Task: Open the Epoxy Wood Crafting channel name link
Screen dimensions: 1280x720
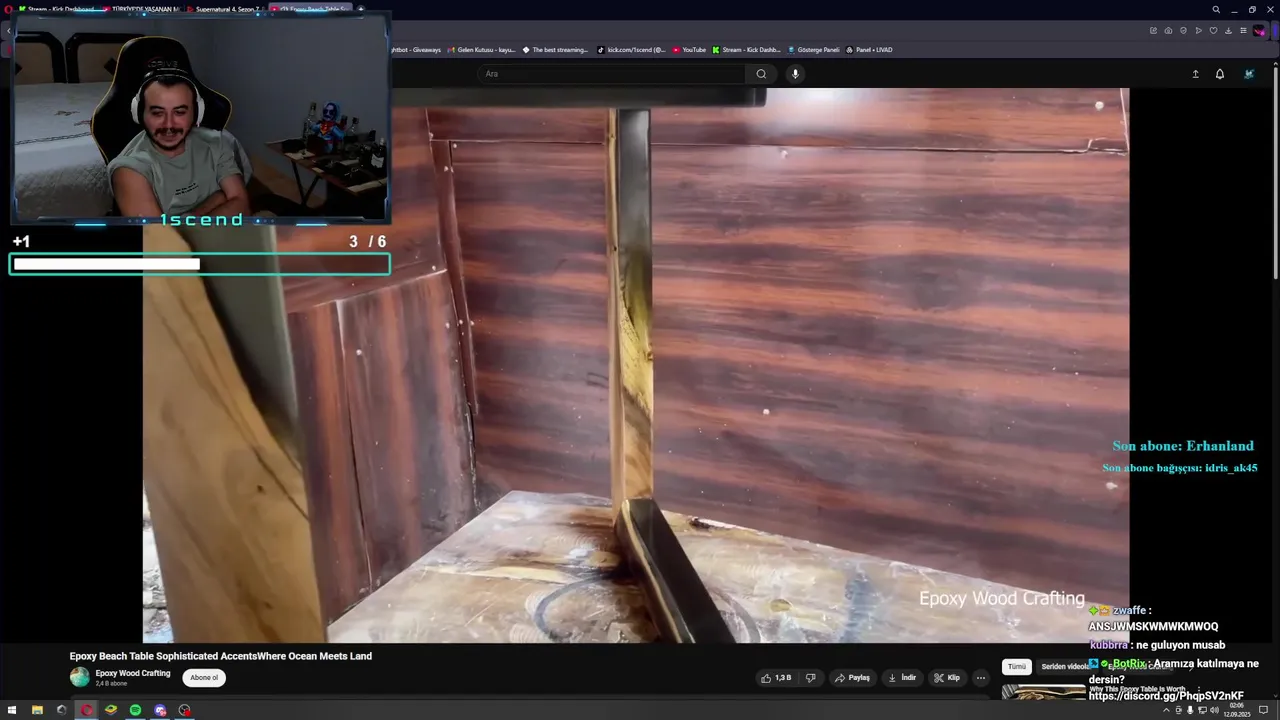Action: tap(133, 673)
